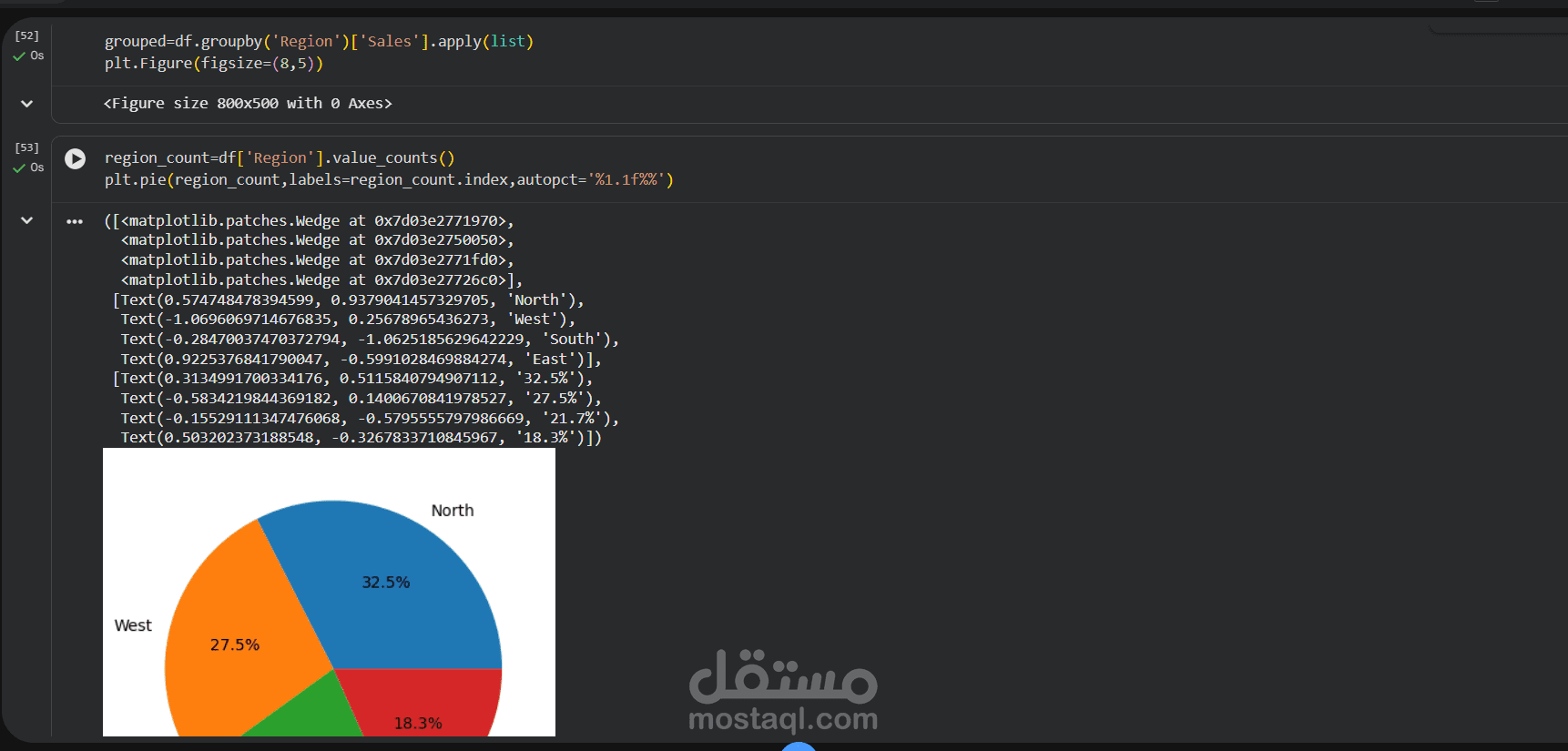Click the Text 'West' output line
Viewport: 1568px width, 751px height.
pos(348,320)
